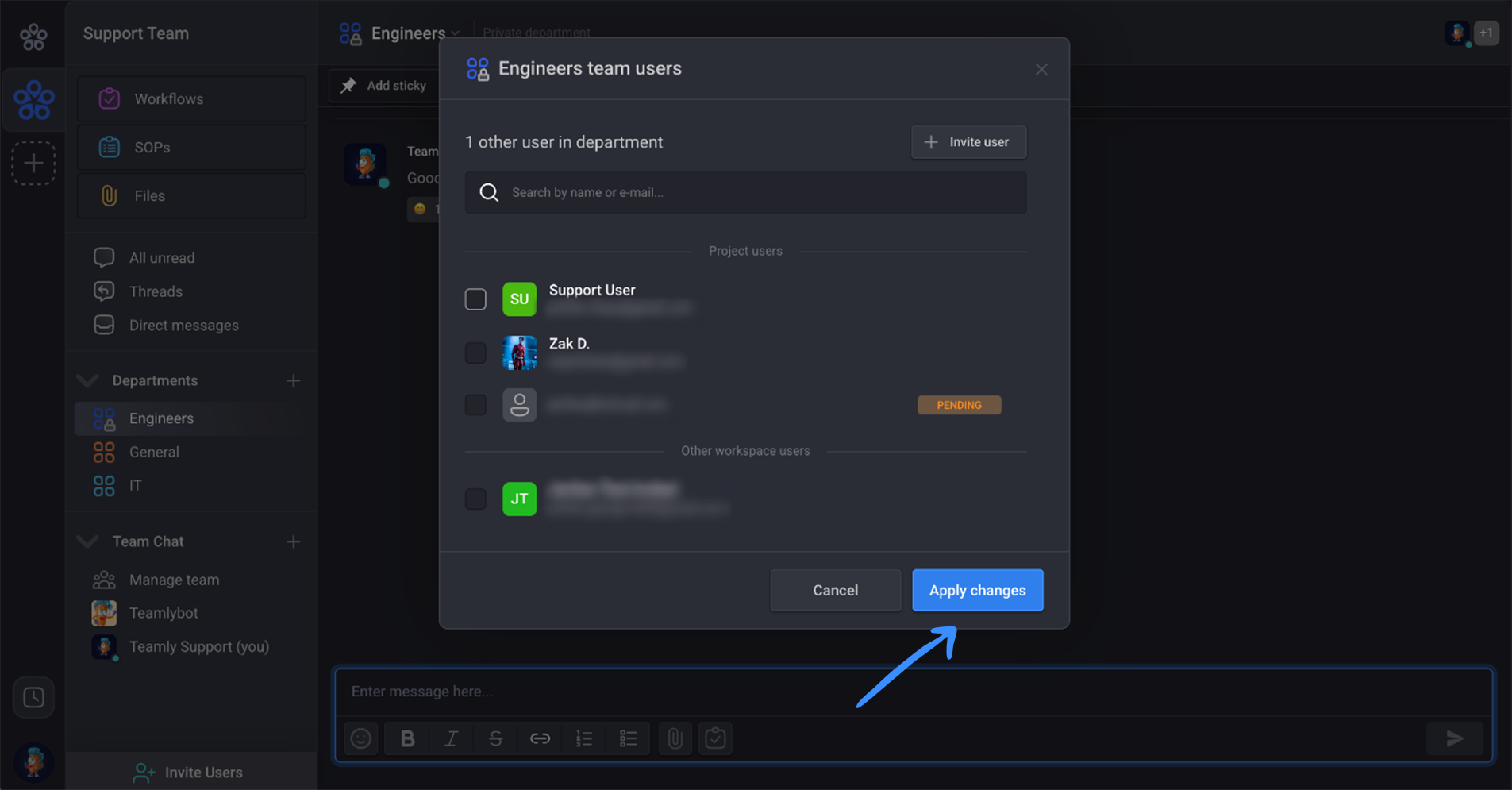Add a new team chat with plus
This screenshot has height=790, width=1512.
coord(294,541)
